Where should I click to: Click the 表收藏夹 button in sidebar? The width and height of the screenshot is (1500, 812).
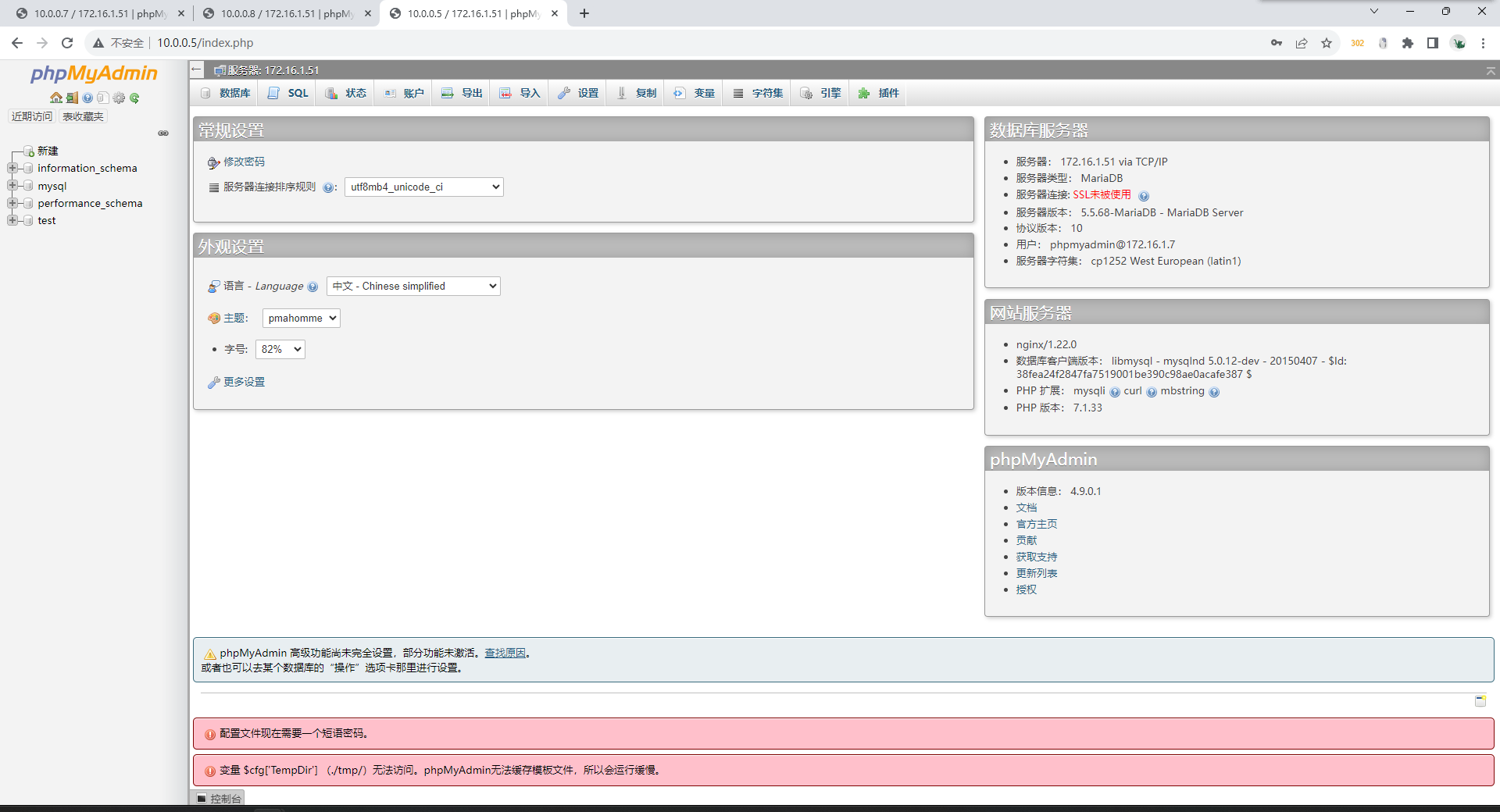point(83,116)
